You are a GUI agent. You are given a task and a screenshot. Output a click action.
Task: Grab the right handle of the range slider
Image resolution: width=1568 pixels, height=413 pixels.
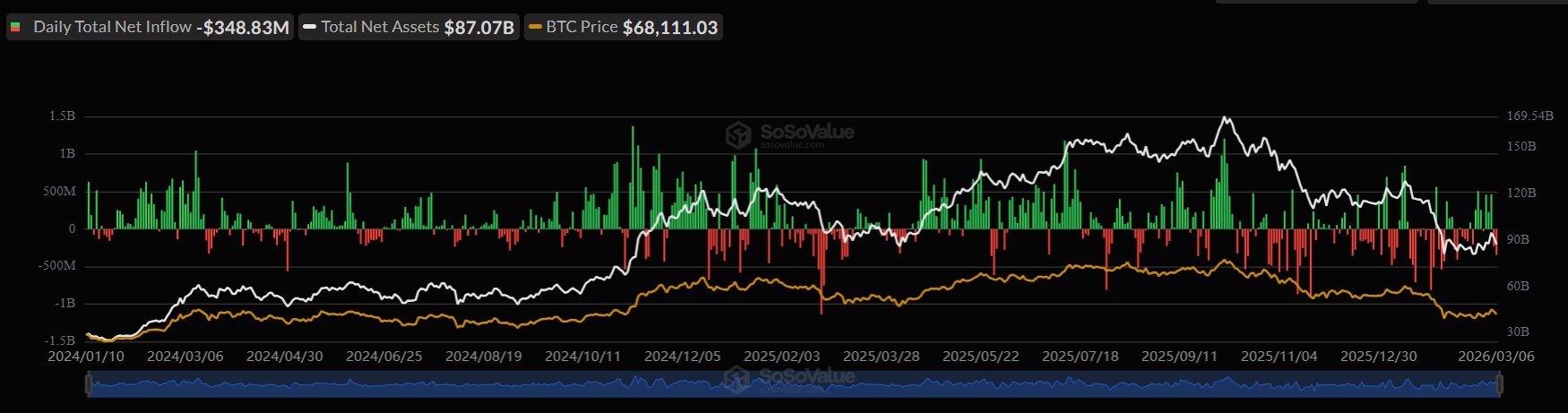click(1499, 384)
